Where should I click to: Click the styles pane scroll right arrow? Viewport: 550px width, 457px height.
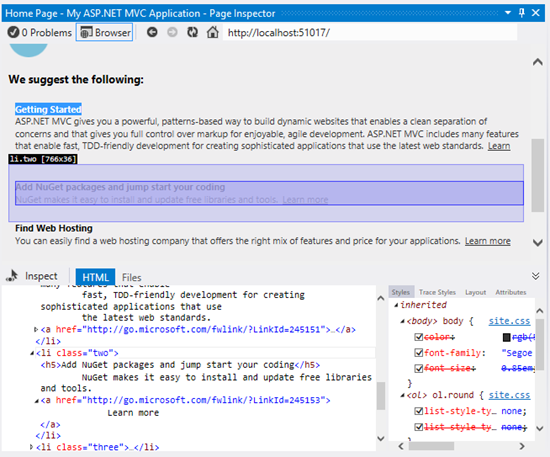click(x=522, y=446)
